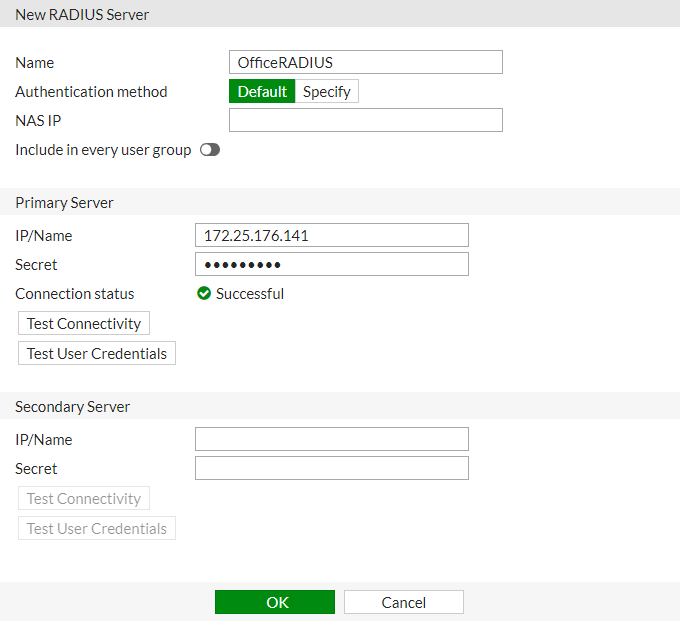The width and height of the screenshot is (680, 621).
Task: Click the NAS IP input field
Action: coord(366,120)
